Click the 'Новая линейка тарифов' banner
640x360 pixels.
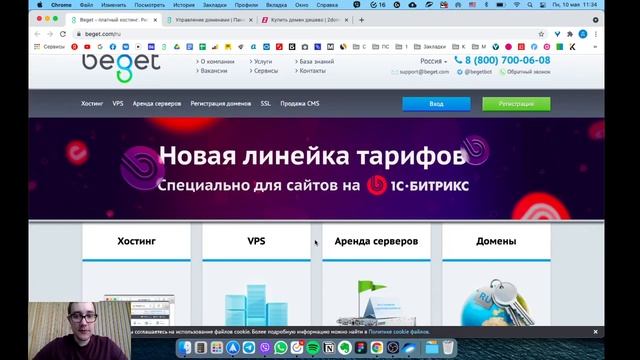point(316,169)
